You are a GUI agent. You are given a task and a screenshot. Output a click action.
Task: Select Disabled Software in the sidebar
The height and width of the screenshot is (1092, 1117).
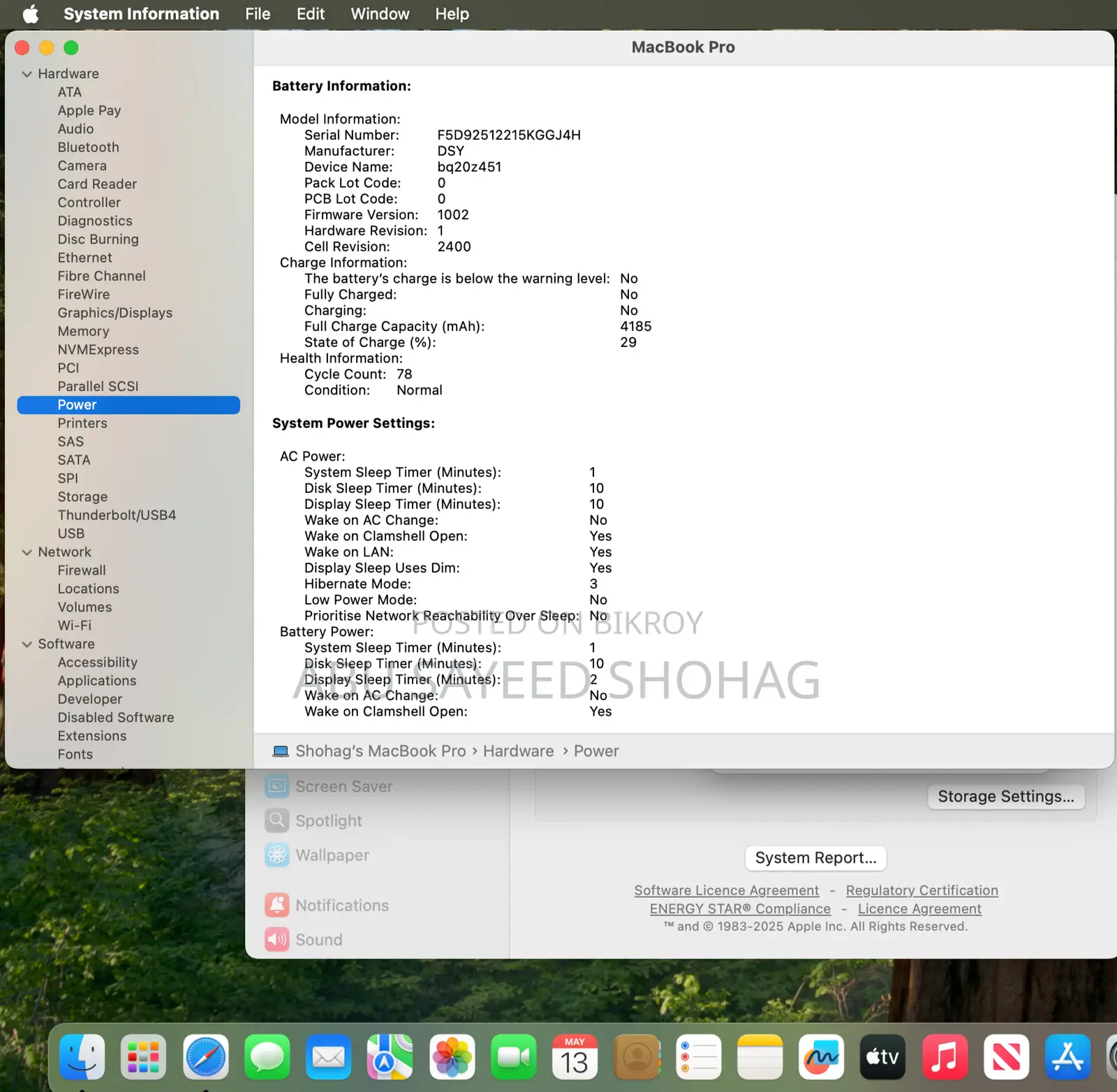click(x=116, y=718)
